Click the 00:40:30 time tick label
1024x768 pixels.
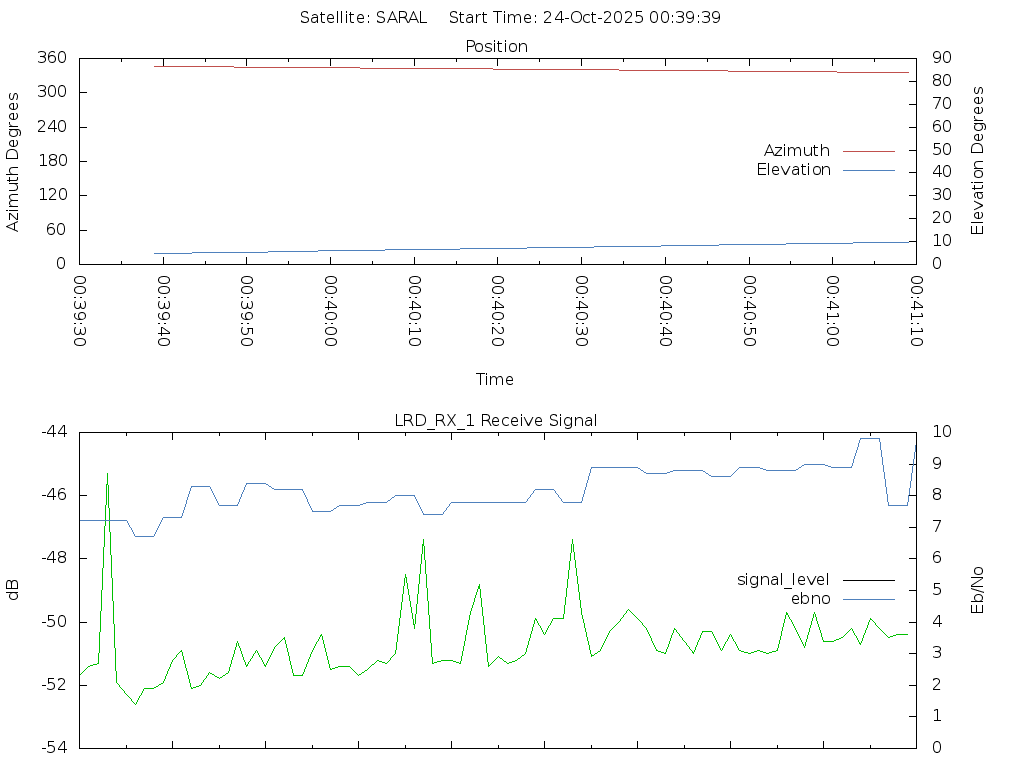(581, 312)
